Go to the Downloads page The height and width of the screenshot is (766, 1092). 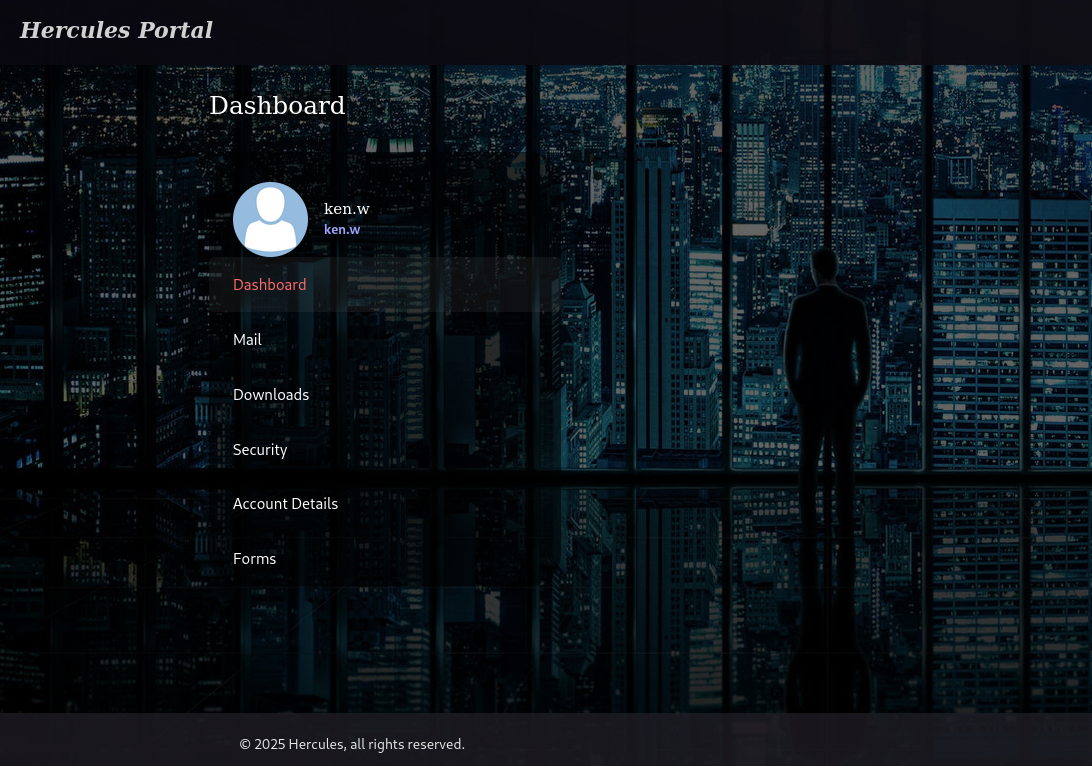coord(271,395)
